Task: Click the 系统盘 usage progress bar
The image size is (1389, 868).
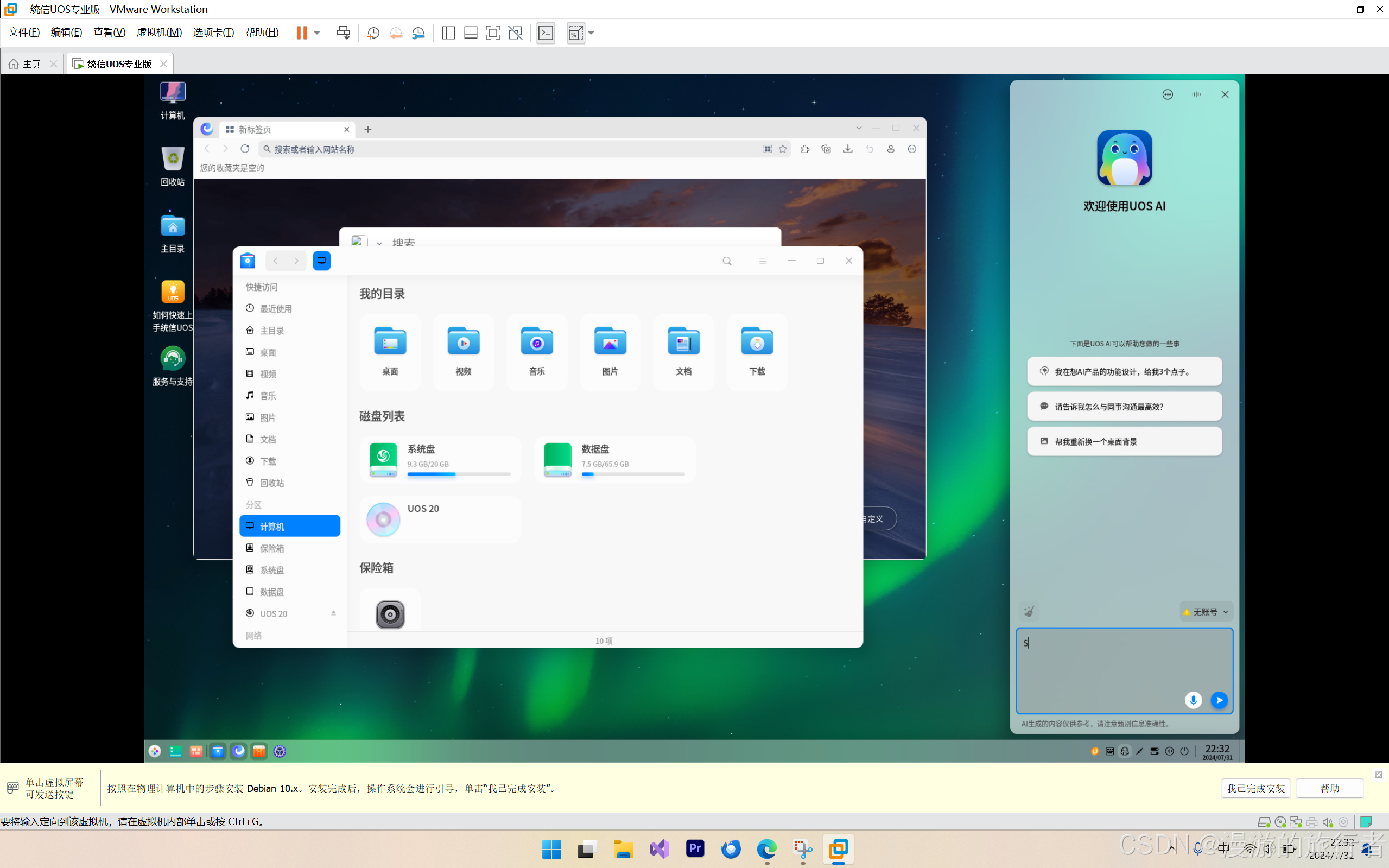Action: coord(459,474)
